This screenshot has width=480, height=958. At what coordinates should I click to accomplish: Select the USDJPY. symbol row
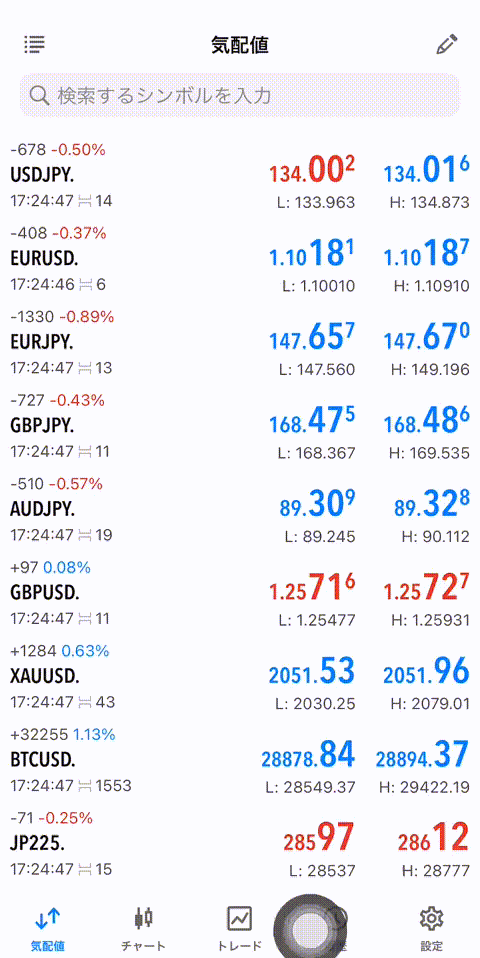click(x=240, y=175)
